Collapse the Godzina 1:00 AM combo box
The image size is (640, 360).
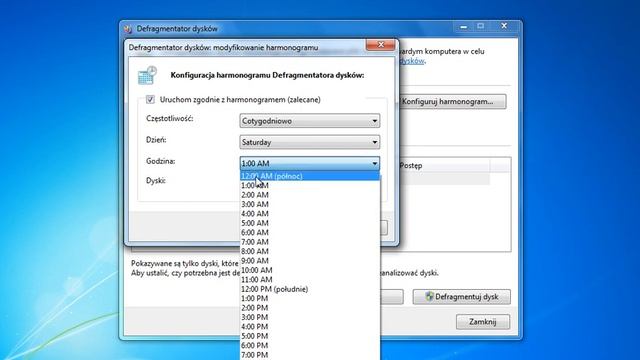(310, 163)
